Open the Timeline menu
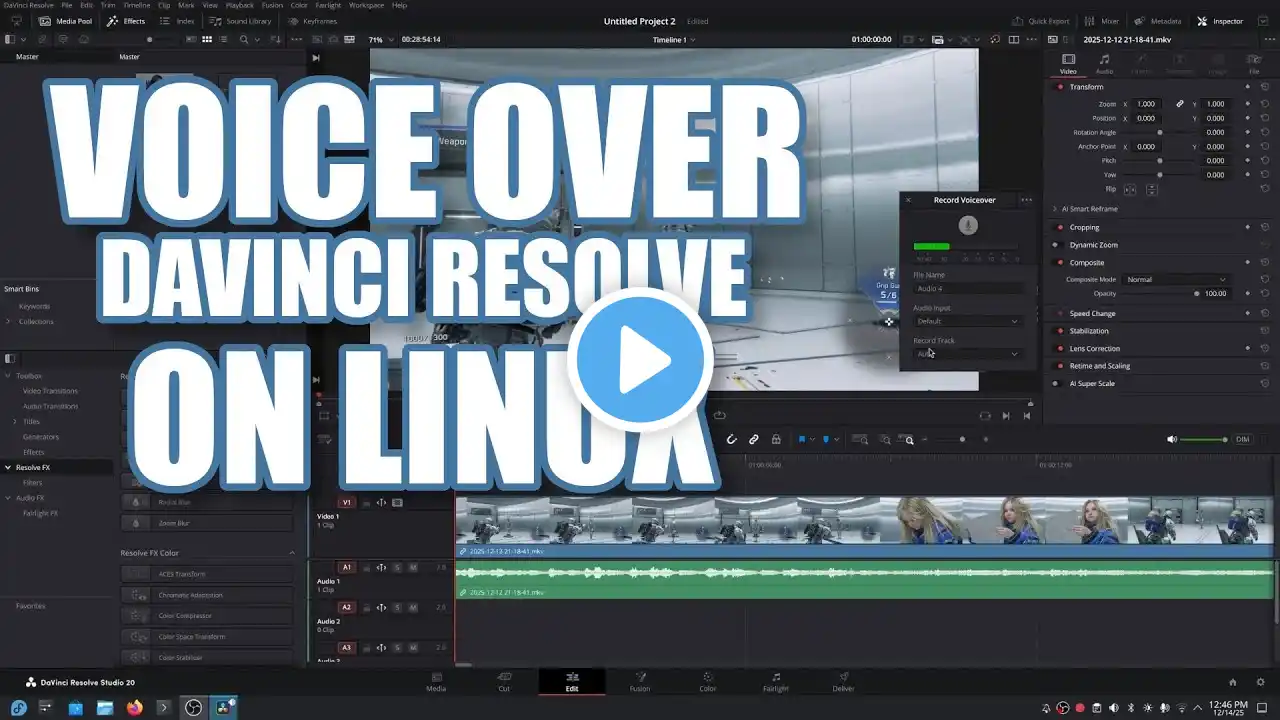This screenshot has height=720, width=1280. [x=136, y=5]
